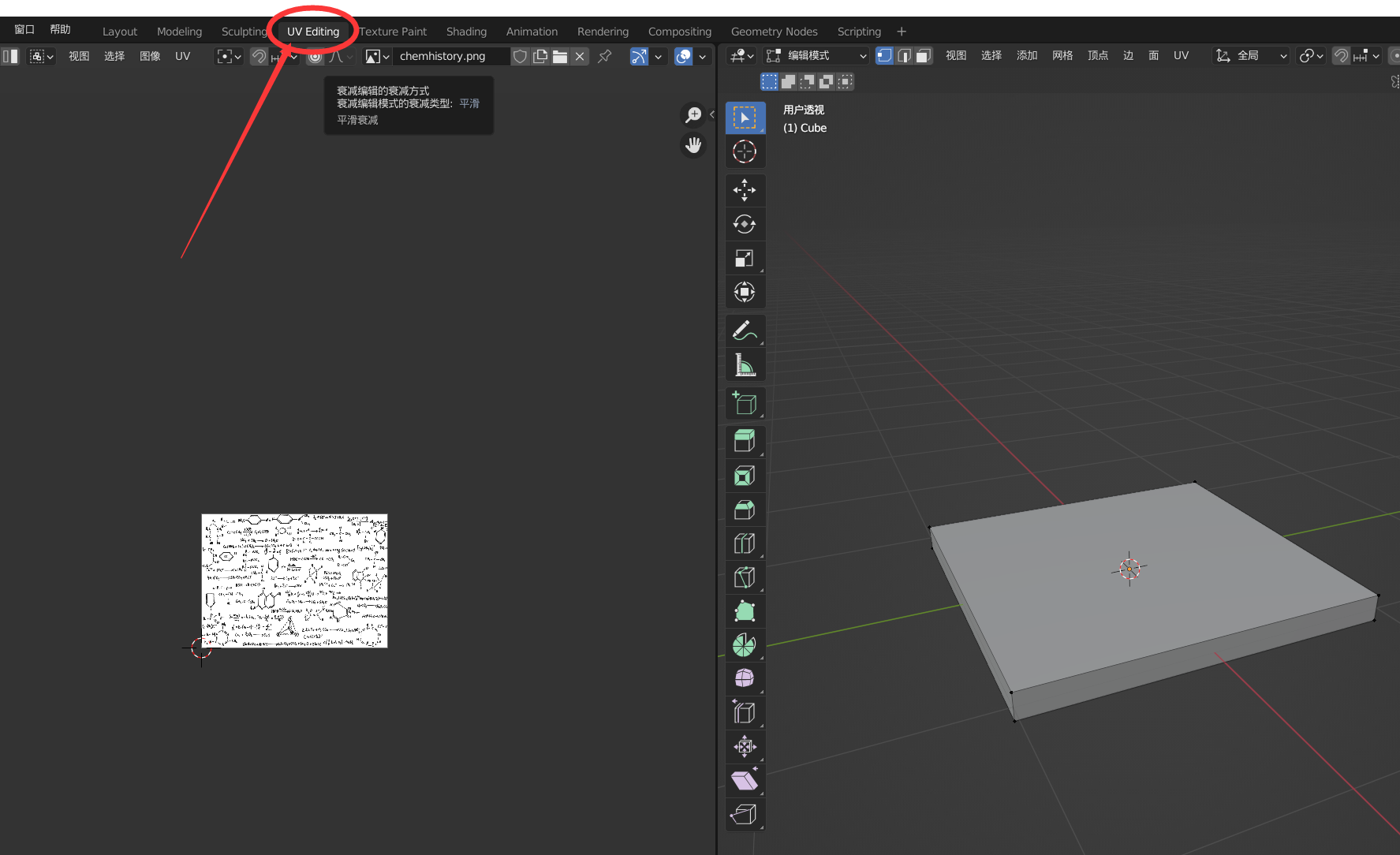1400x855 pixels.
Task: Enable face select mode in viewport header
Action: tap(923, 55)
